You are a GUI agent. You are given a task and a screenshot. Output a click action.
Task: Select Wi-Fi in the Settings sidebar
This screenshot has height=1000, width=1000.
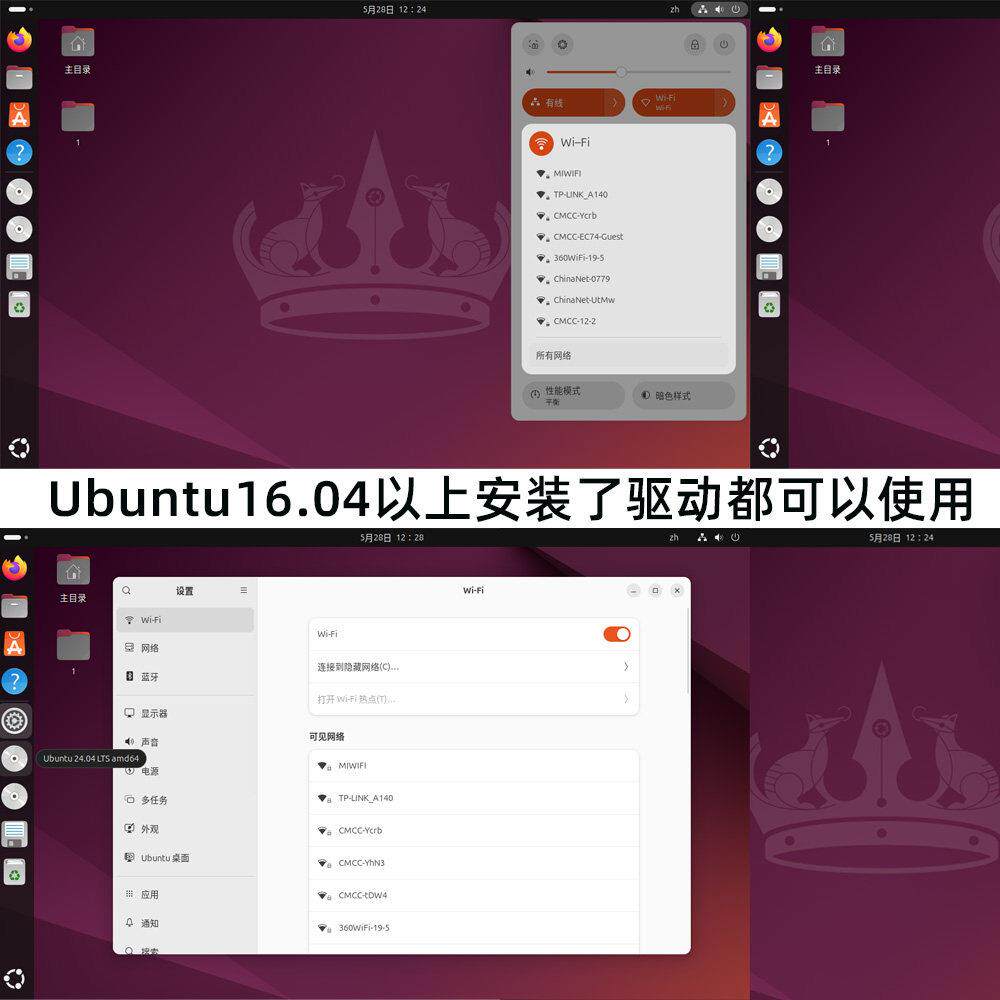coord(185,620)
